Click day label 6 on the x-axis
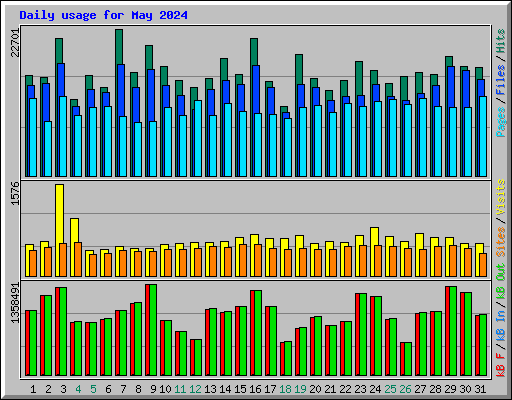 [x=108, y=389]
